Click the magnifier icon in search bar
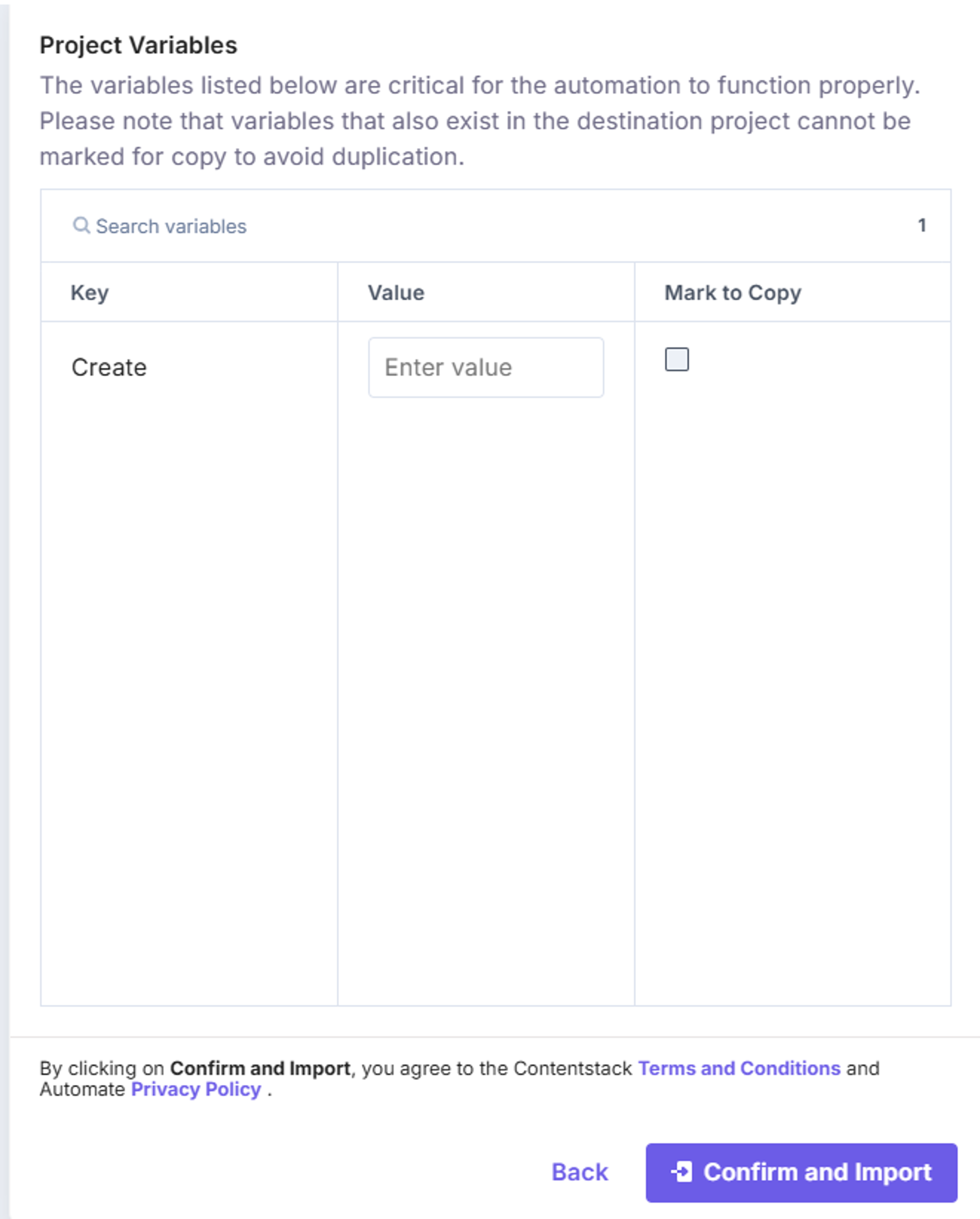 tap(81, 226)
